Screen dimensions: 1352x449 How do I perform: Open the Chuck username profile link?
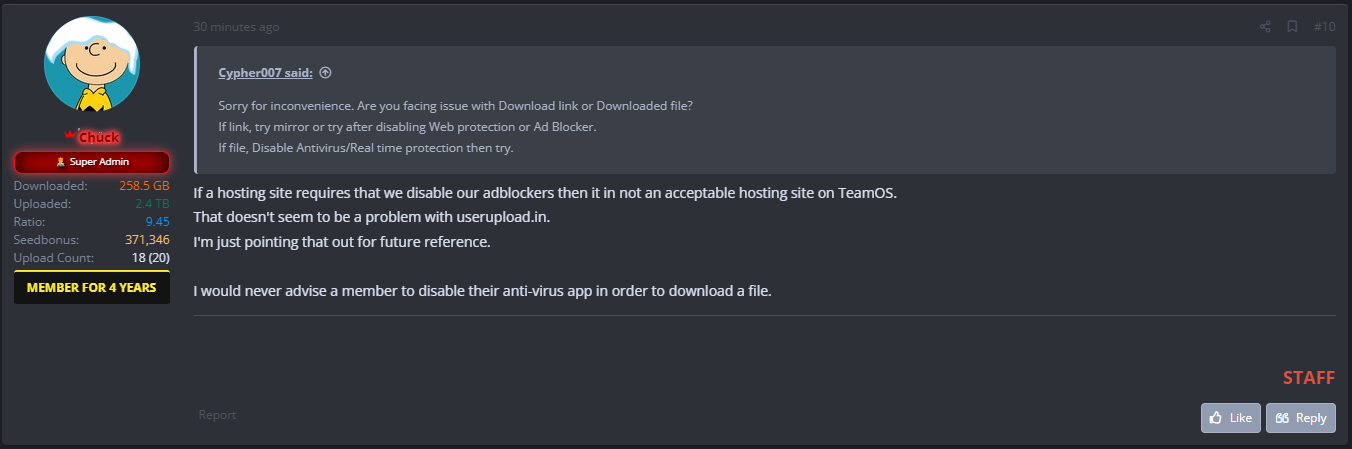[99, 137]
